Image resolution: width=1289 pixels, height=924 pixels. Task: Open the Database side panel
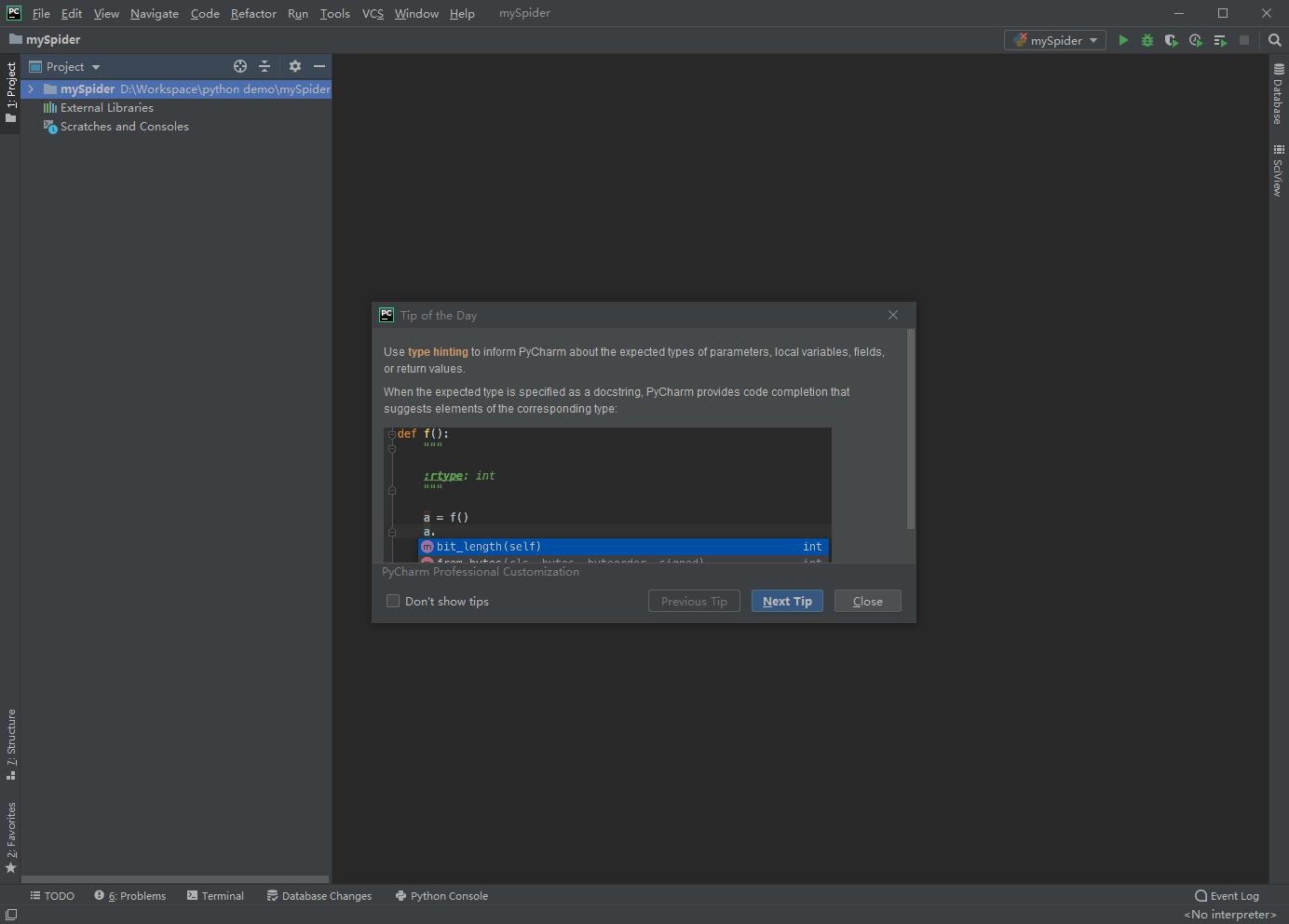1279,94
